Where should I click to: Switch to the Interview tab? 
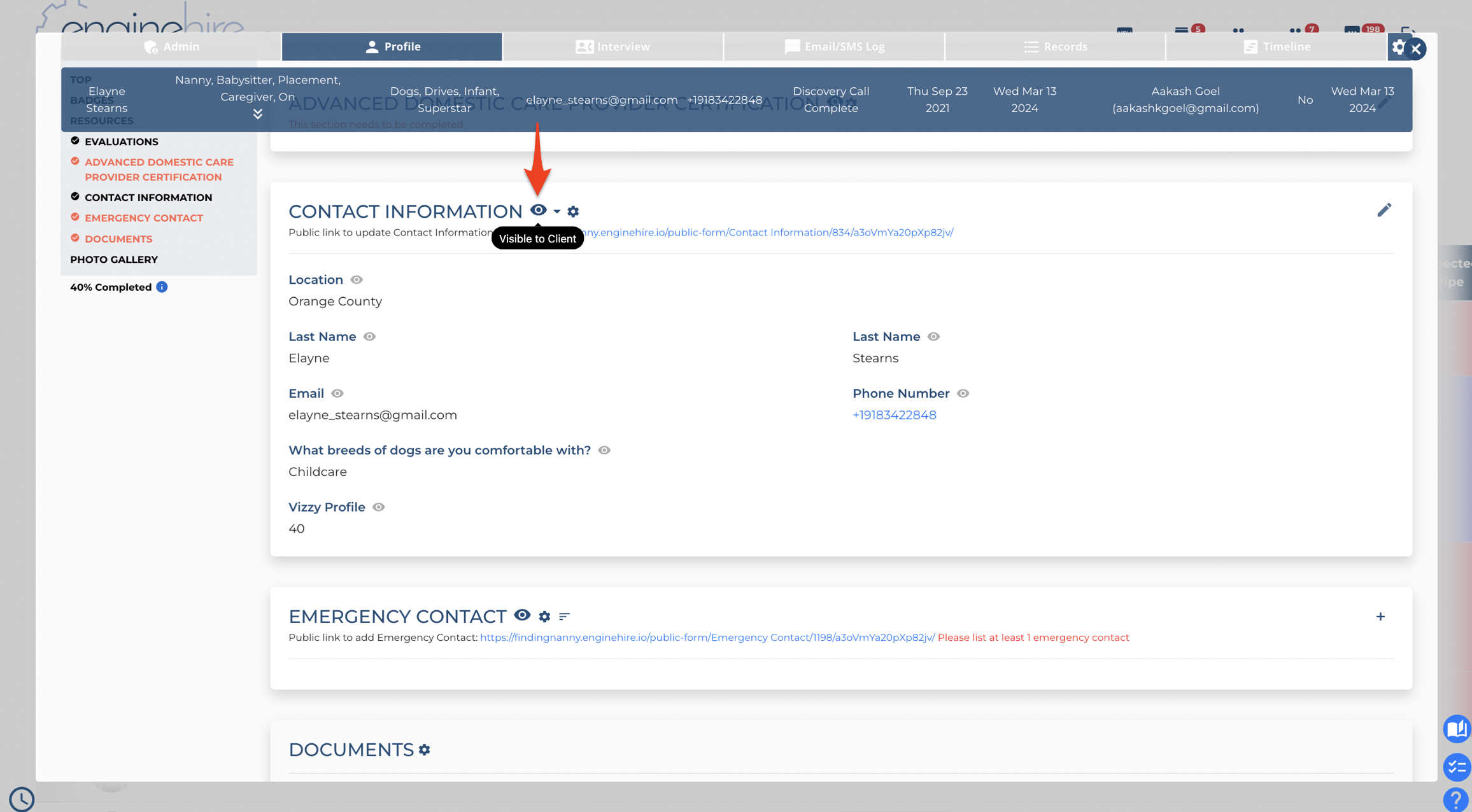pos(612,46)
